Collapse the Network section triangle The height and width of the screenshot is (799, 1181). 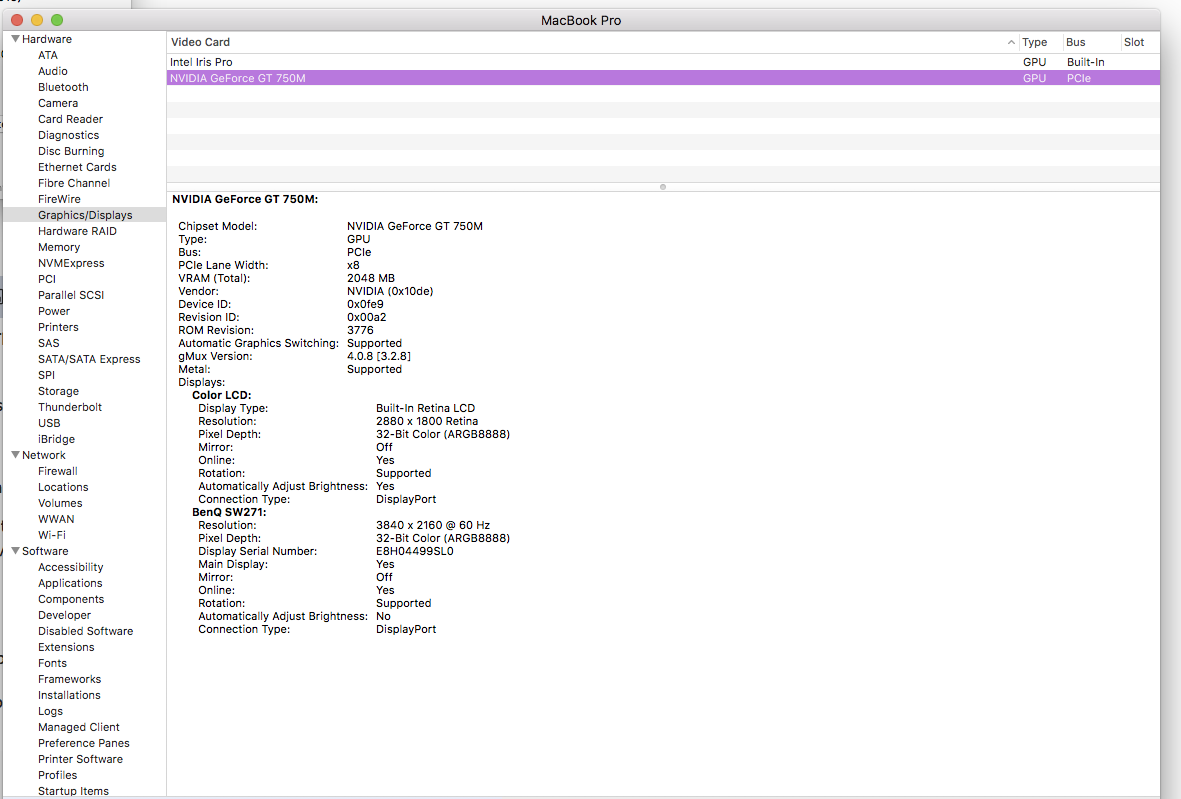click(x=15, y=455)
